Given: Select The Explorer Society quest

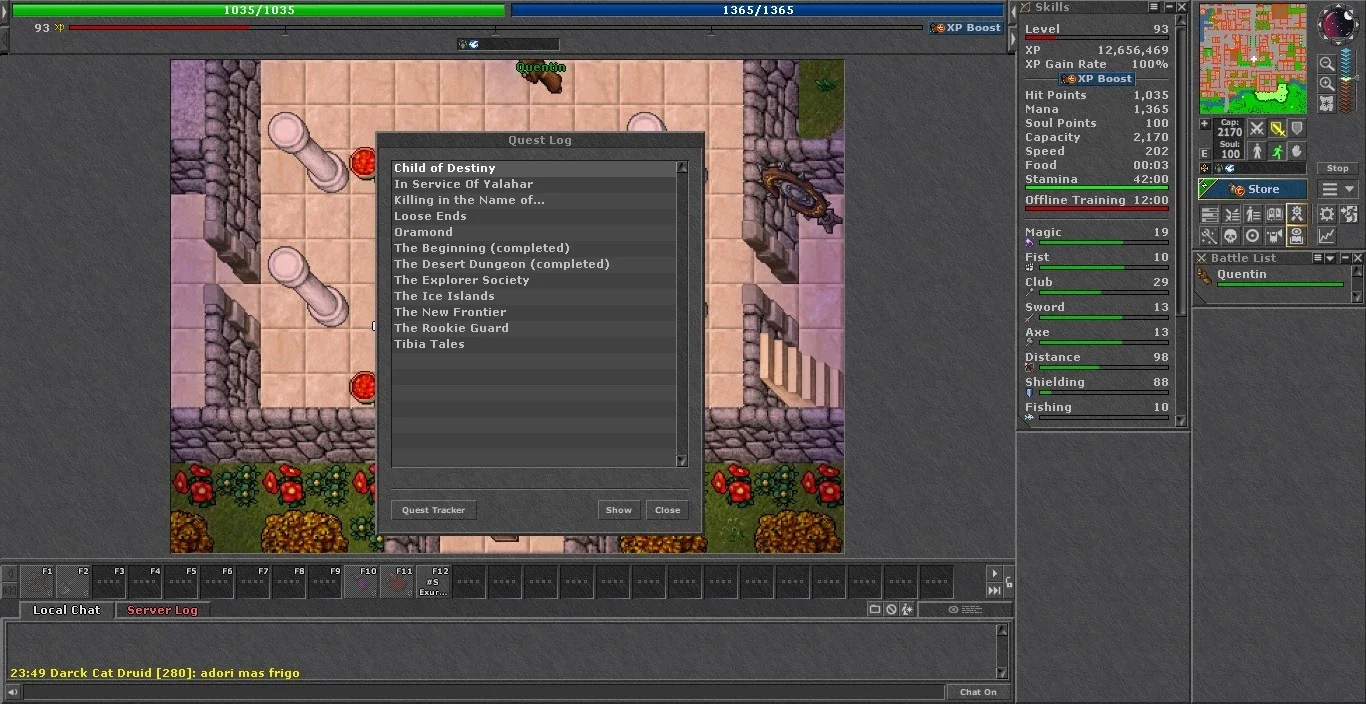Looking at the screenshot, I should pos(534,280).
